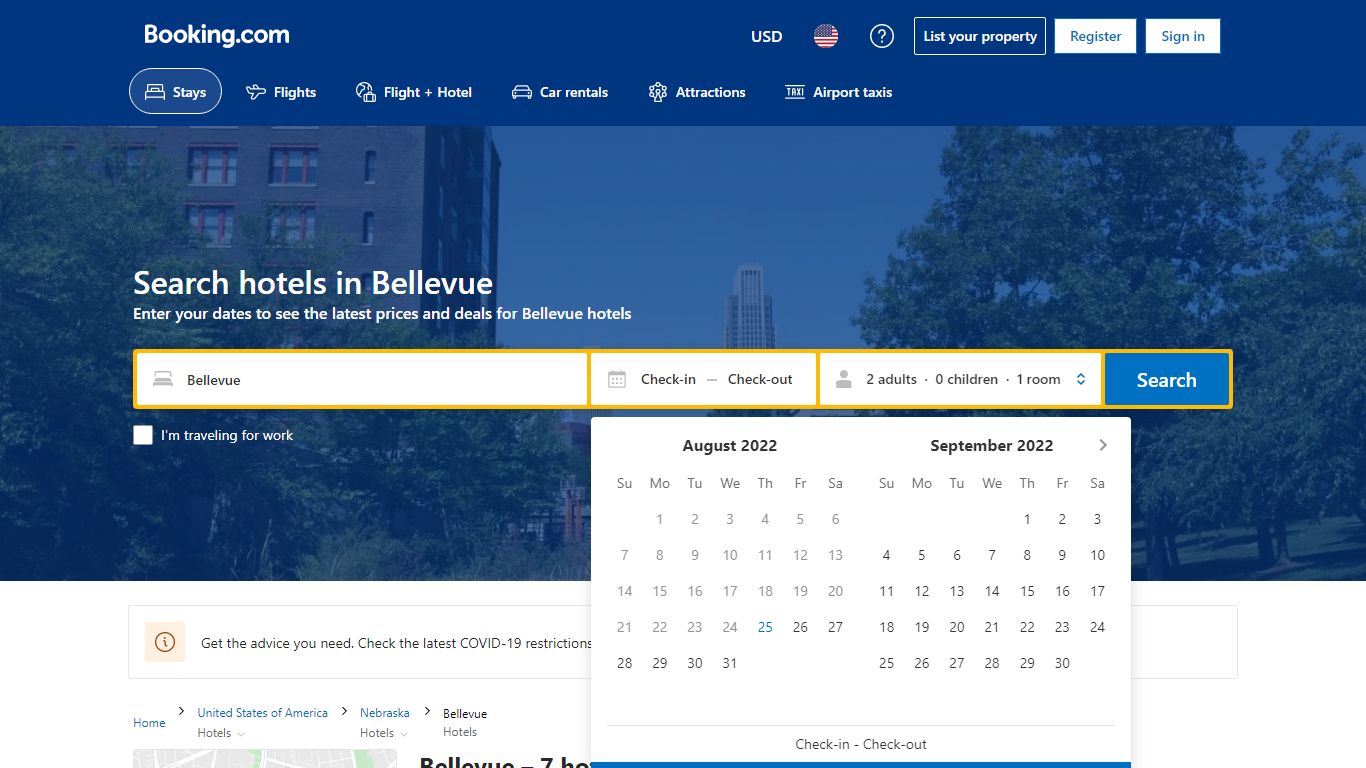Click the blue Search button
1366x768 pixels.
tap(1166, 379)
